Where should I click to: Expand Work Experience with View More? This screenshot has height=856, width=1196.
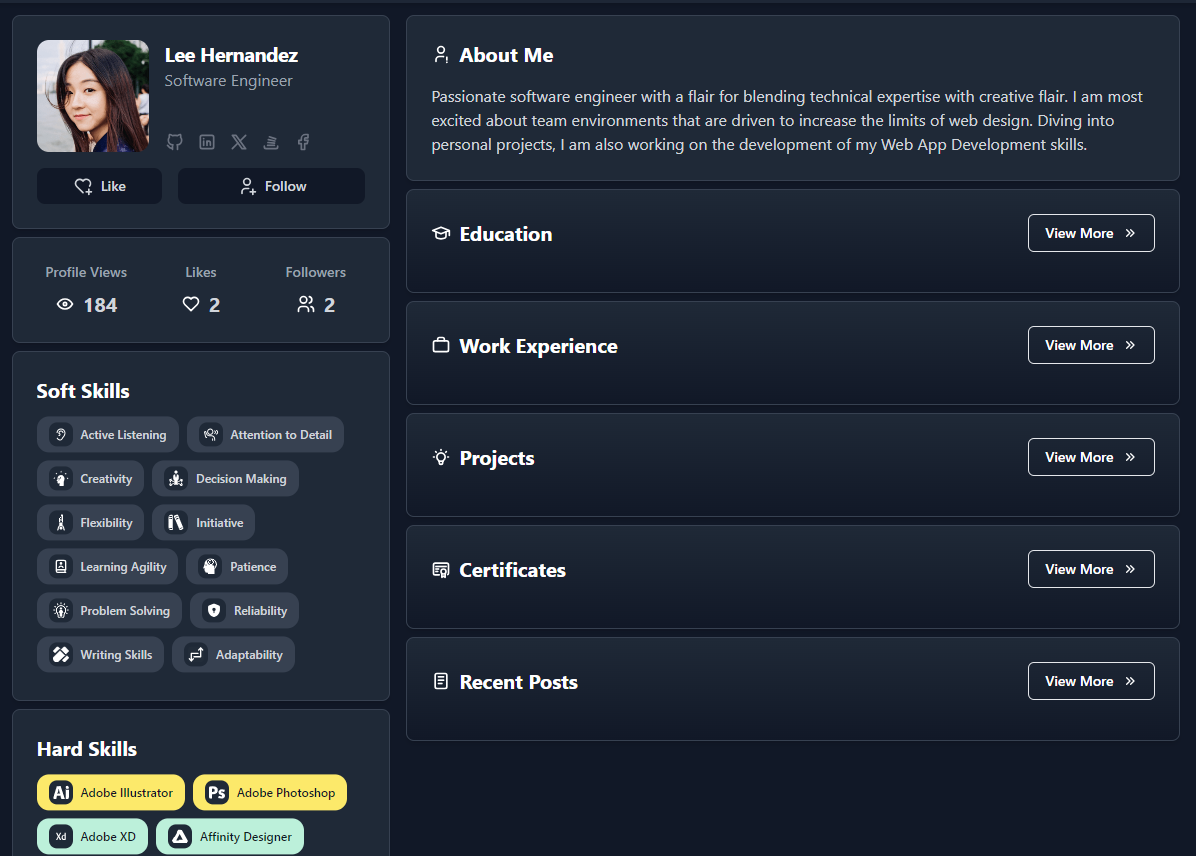(x=1091, y=346)
